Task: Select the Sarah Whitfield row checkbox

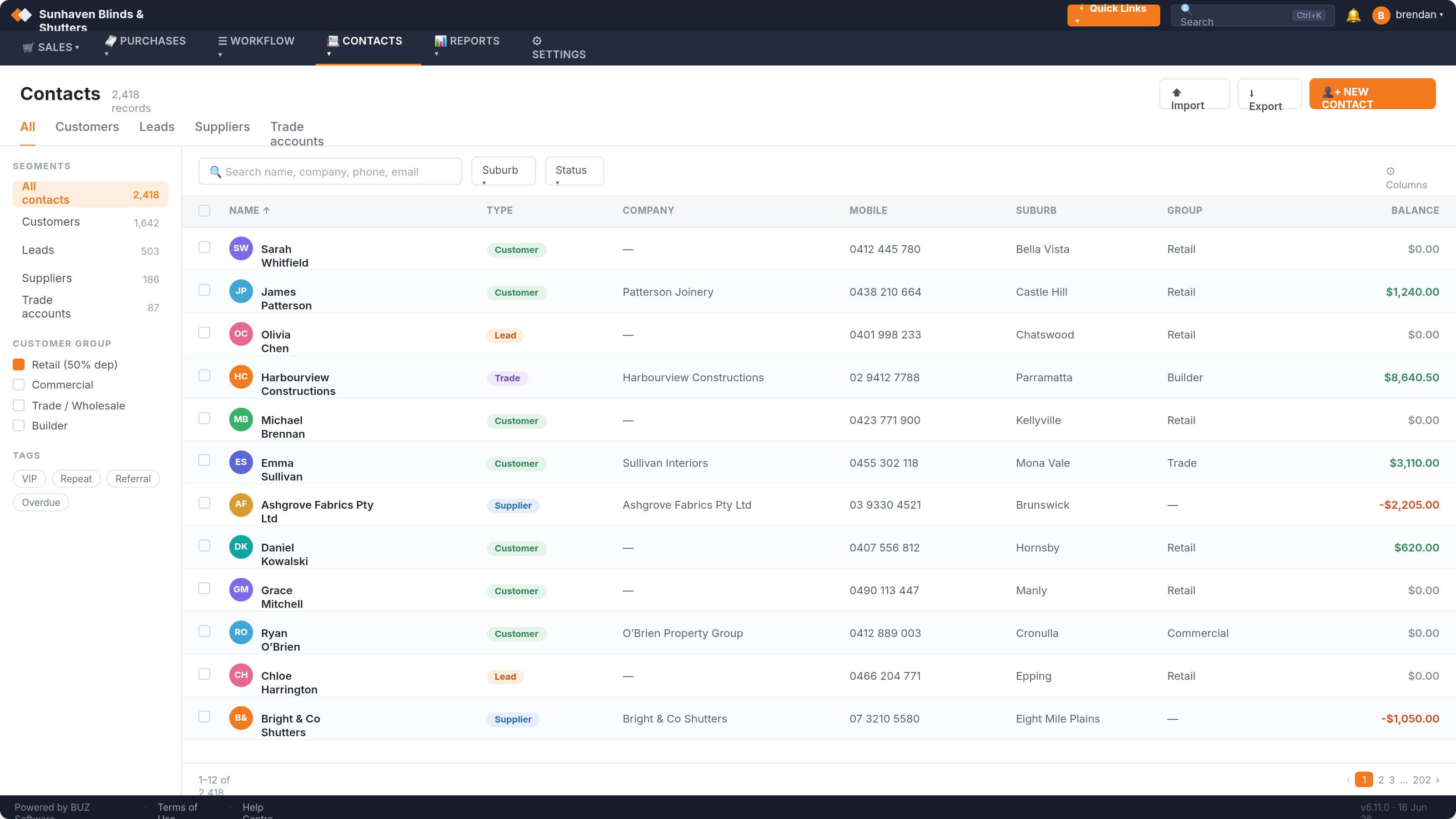Action: [x=204, y=247]
